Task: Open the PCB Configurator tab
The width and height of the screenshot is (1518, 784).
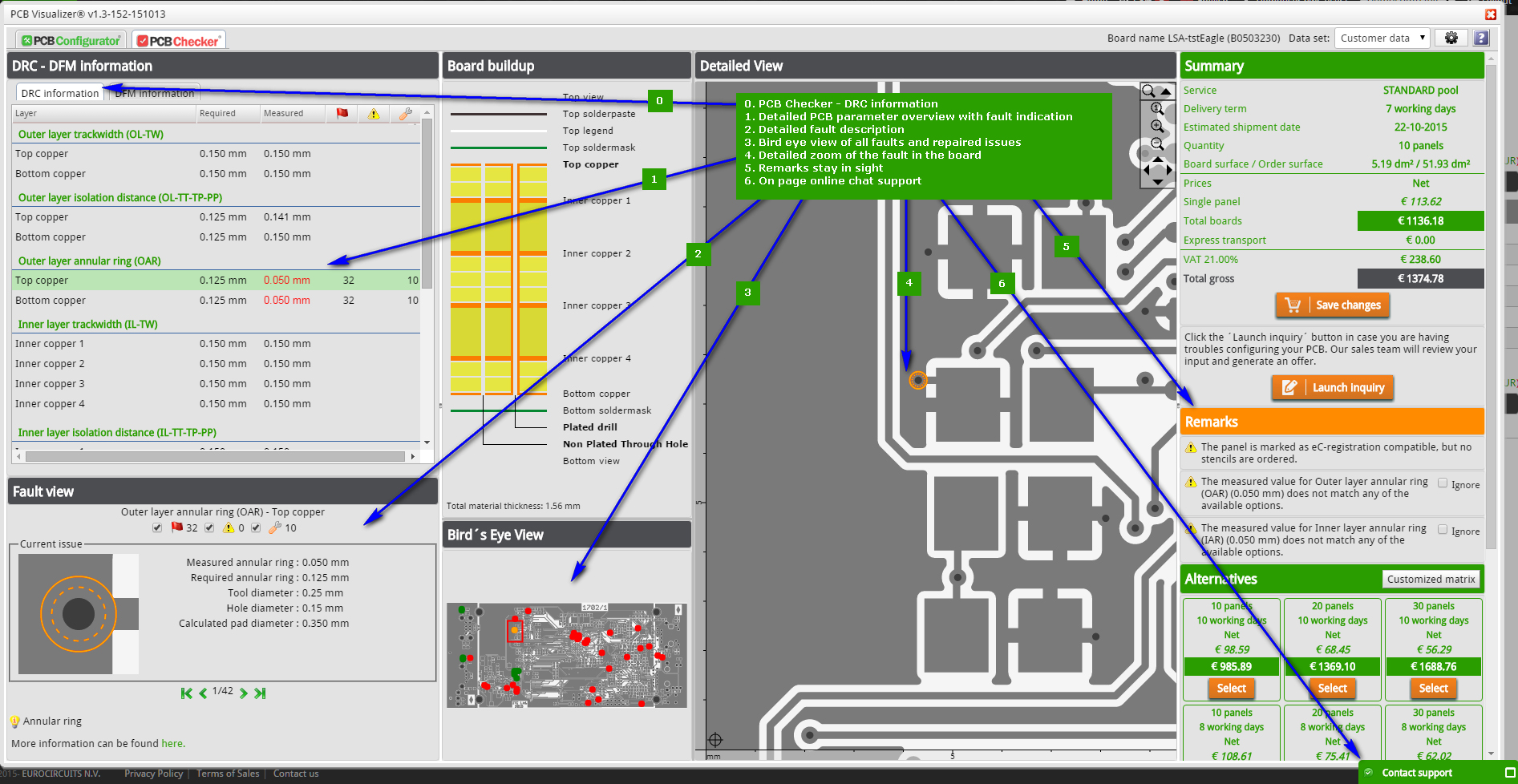Action: tap(71, 41)
